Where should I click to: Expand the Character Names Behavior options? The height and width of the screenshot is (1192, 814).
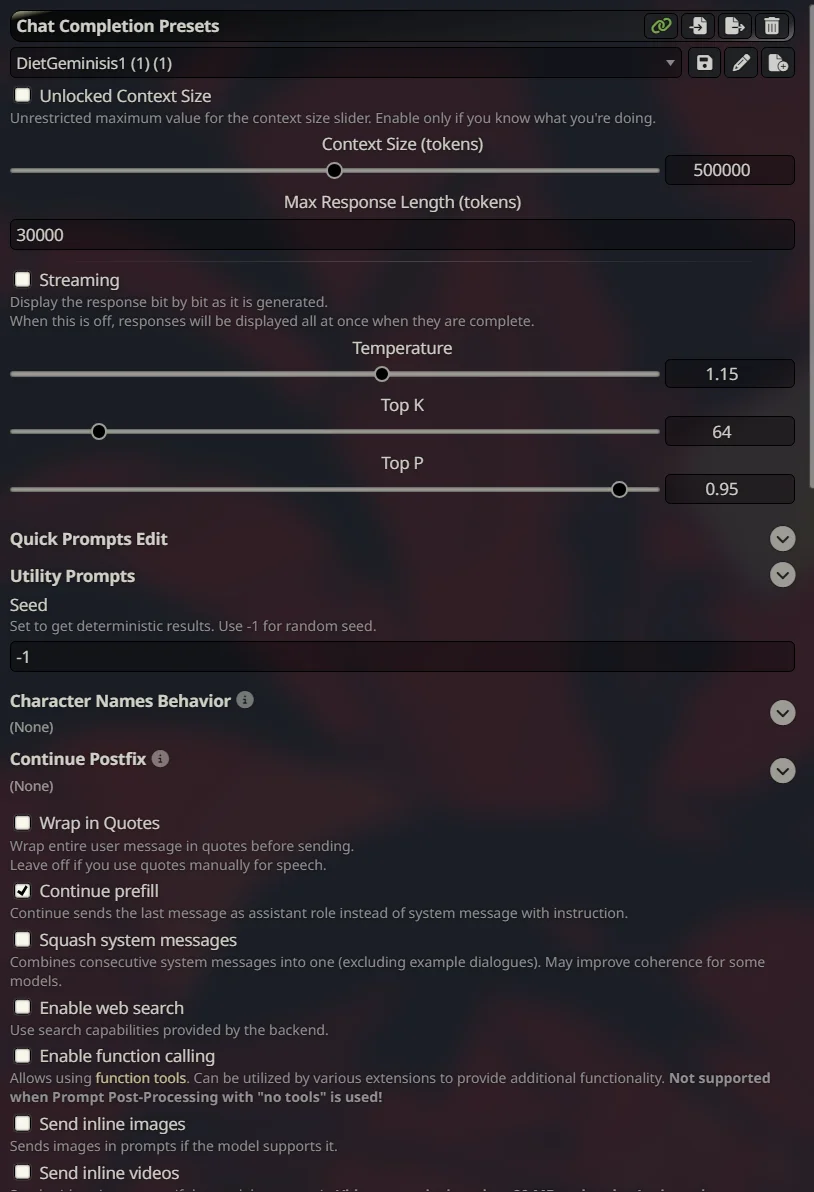[x=783, y=713]
